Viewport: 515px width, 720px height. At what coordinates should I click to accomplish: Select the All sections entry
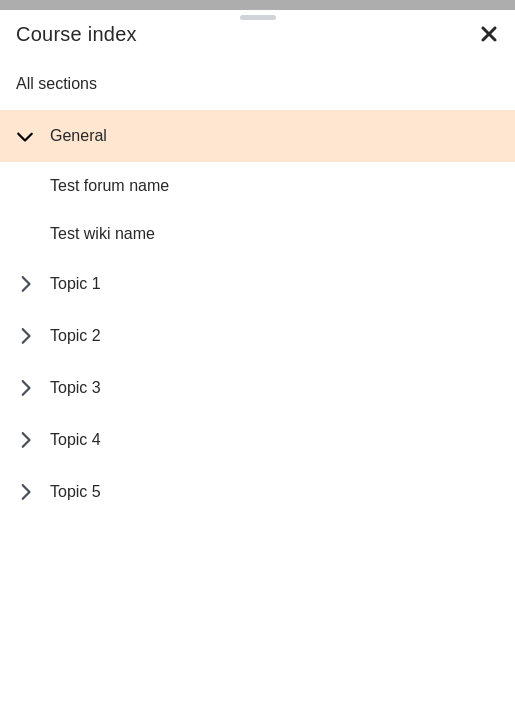pyautogui.click(x=56, y=84)
